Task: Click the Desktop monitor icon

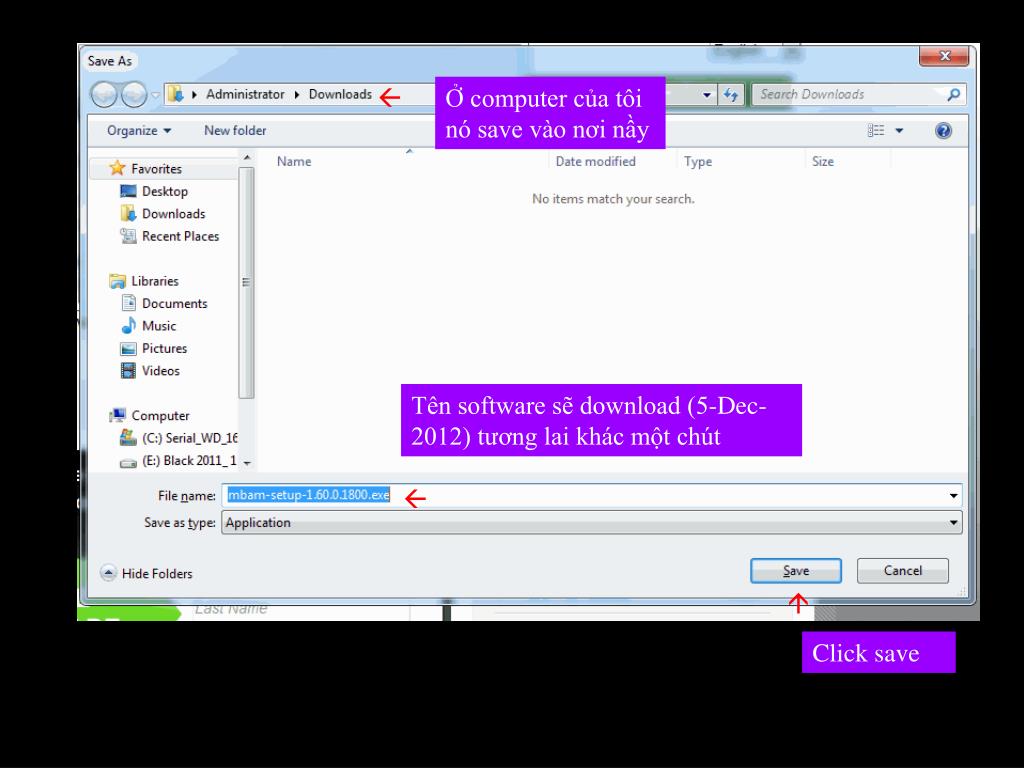Action: 129,191
